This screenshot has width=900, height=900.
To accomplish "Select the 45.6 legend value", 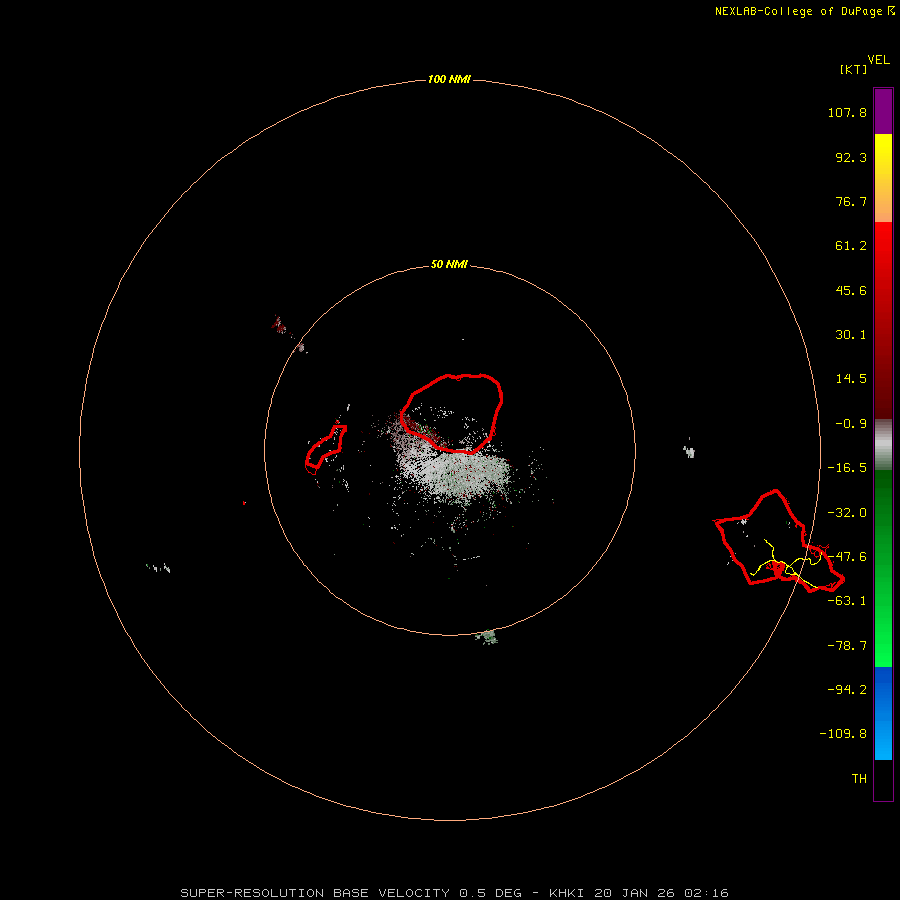I will (851, 290).
